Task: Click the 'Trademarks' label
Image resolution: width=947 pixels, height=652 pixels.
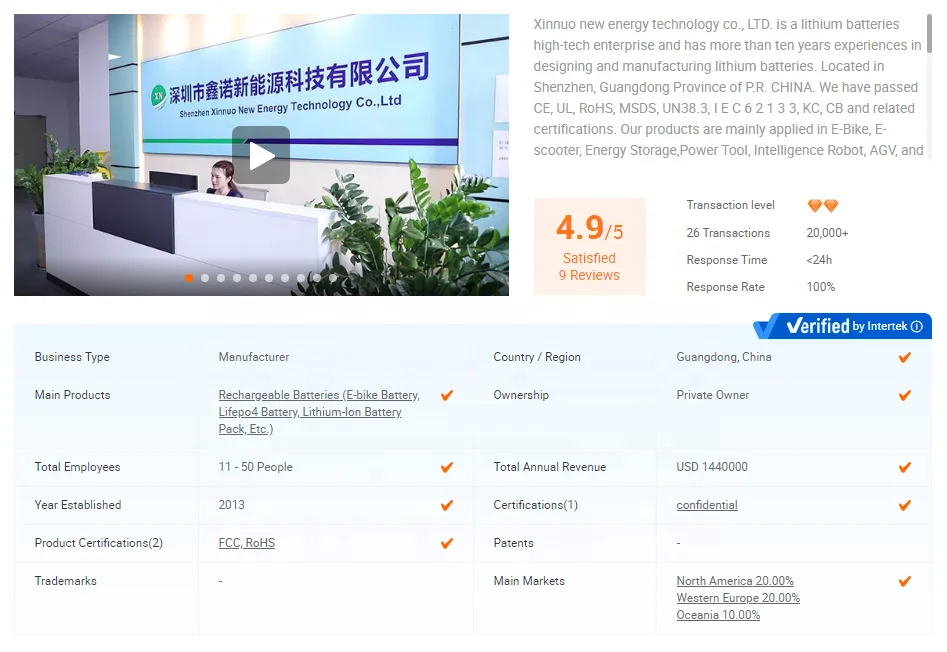Action: point(65,581)
